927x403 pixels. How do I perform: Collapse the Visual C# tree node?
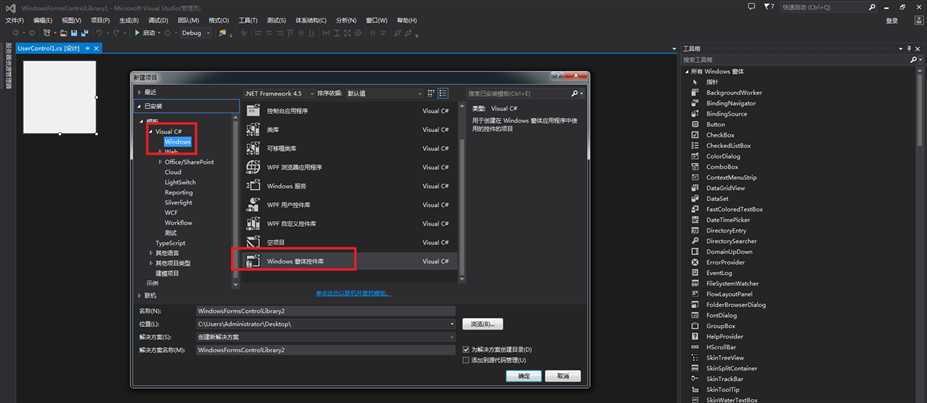(151, 132)
